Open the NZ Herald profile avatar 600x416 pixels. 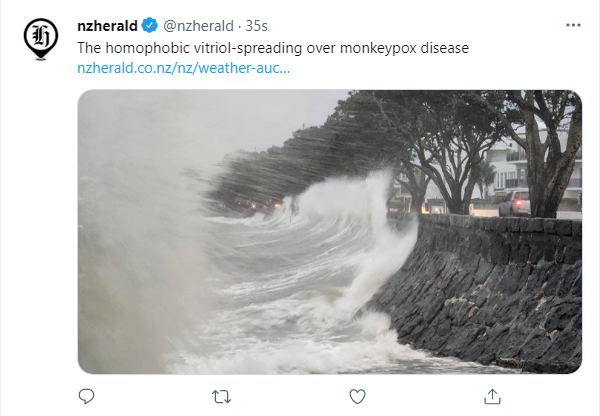click(x=41, y=39)
